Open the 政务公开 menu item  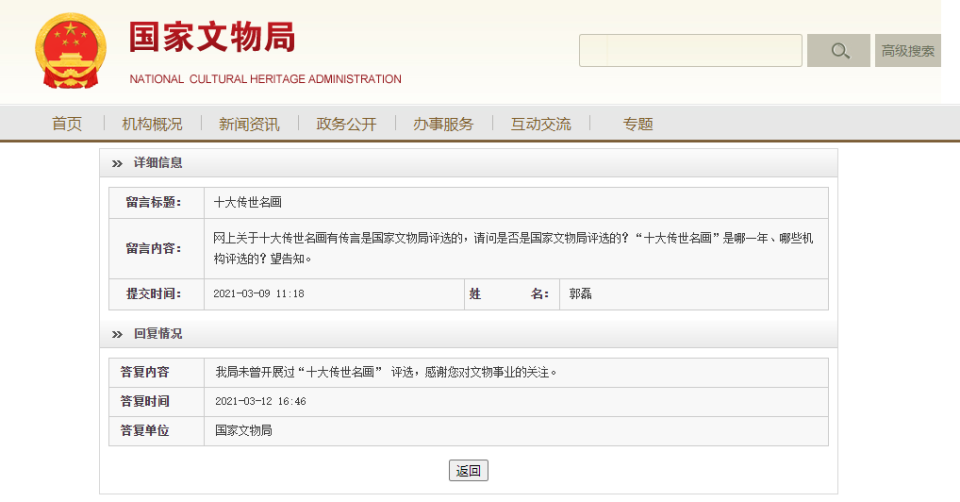coord(347,124)
